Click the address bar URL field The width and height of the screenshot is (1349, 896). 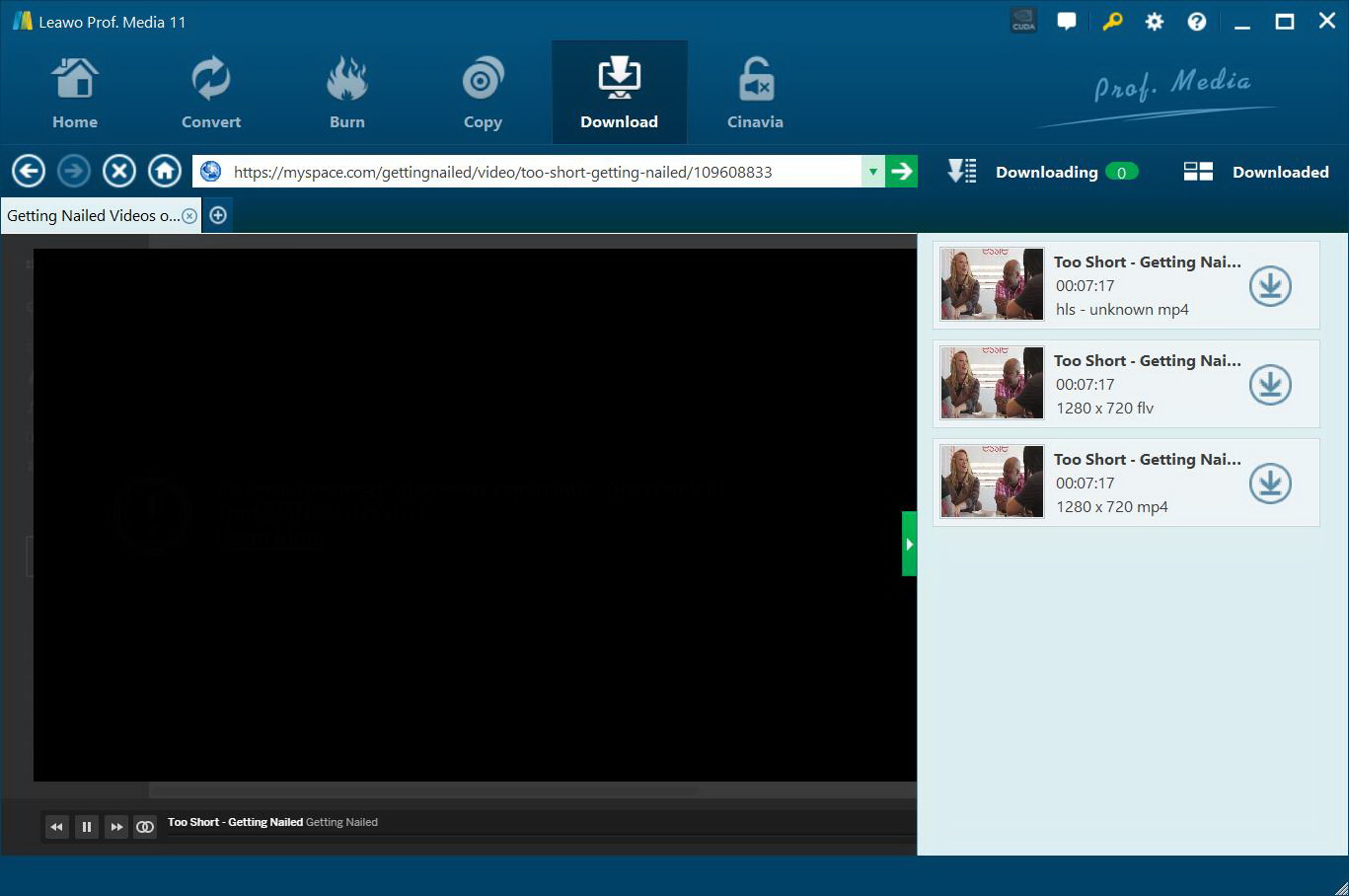[x=543, y=171]
